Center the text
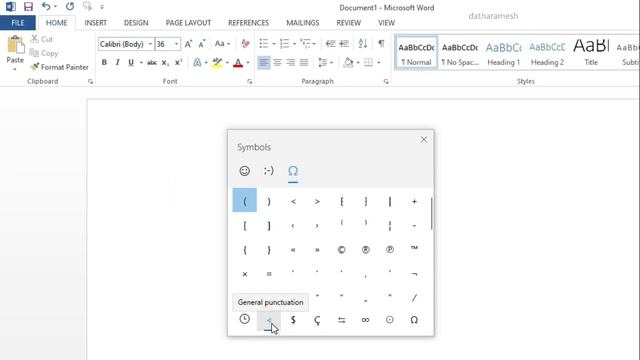The width and height of the screenshot is (640, 360). tap(277, 62)
